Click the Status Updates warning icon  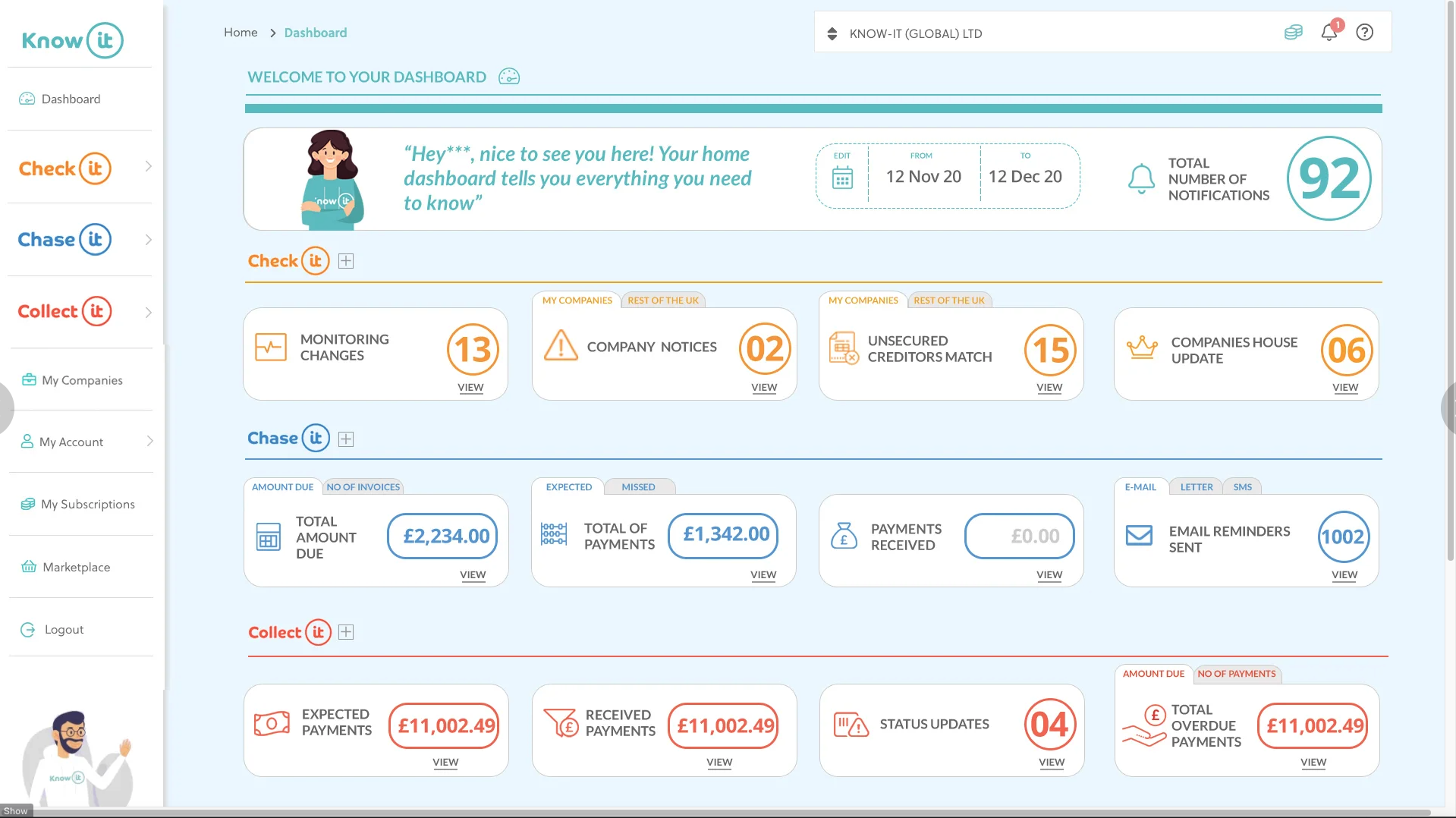point(851,725)
